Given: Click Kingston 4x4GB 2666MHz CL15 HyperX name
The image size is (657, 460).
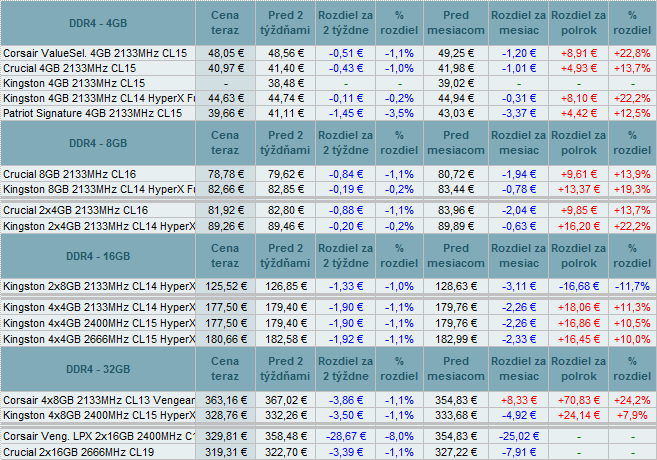Looking at the screenshot, I should pyautogui.click(x=99, y=339).
